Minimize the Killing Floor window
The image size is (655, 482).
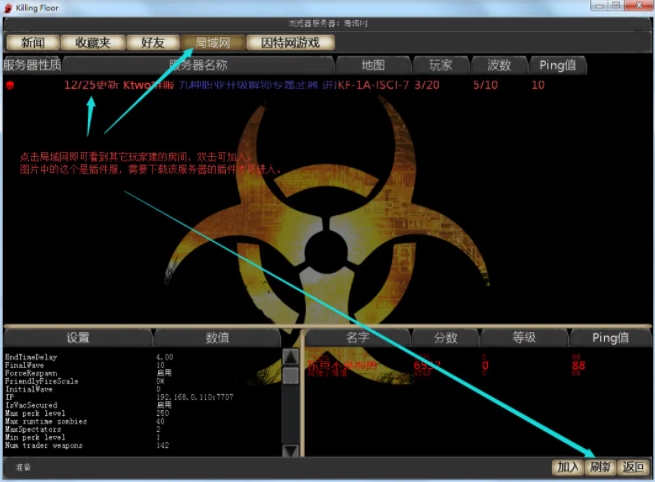[x=599, y=5]
